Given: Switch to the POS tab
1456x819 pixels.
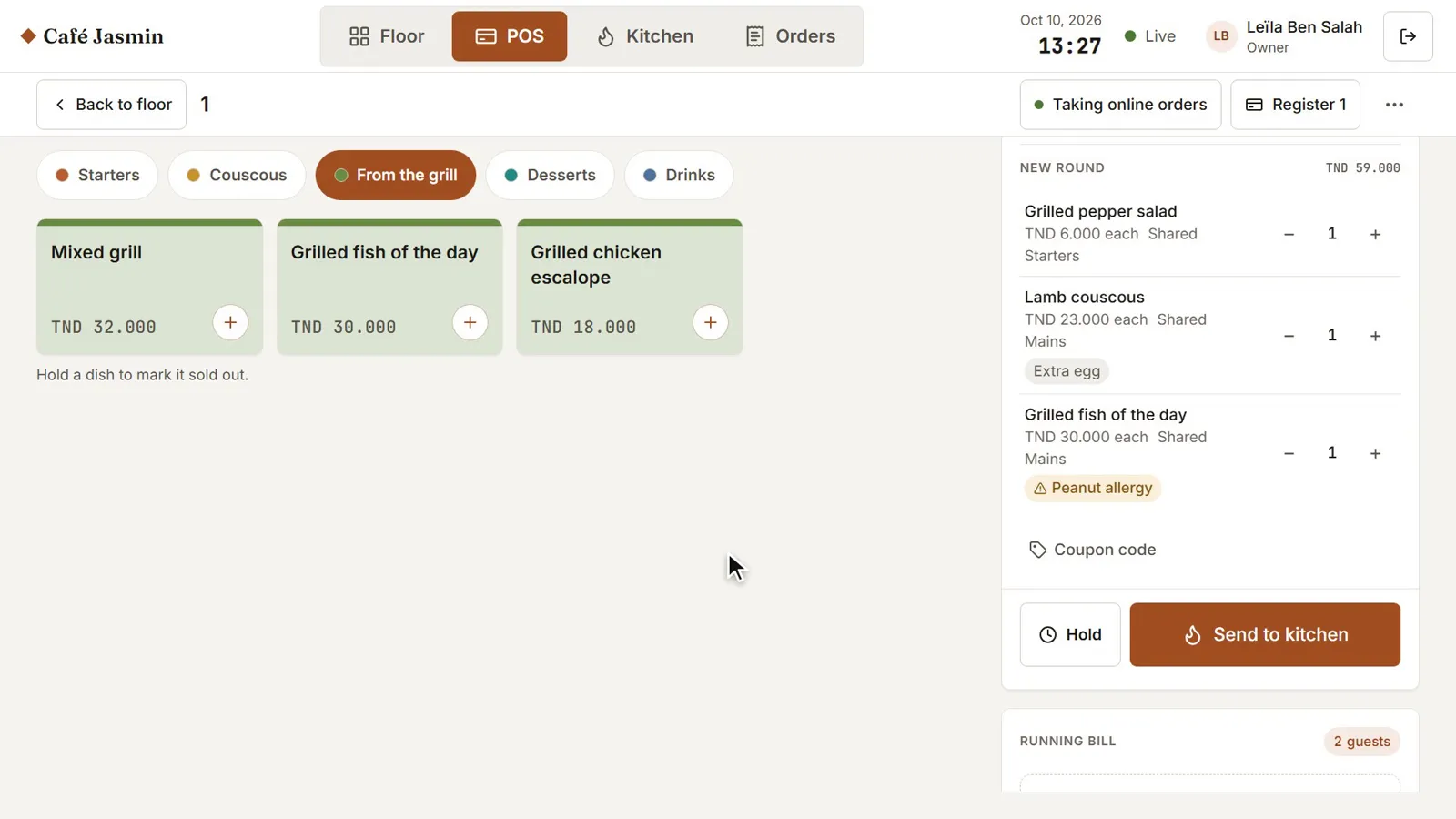Looking at the screenshot, I should [x=510, y=36].
